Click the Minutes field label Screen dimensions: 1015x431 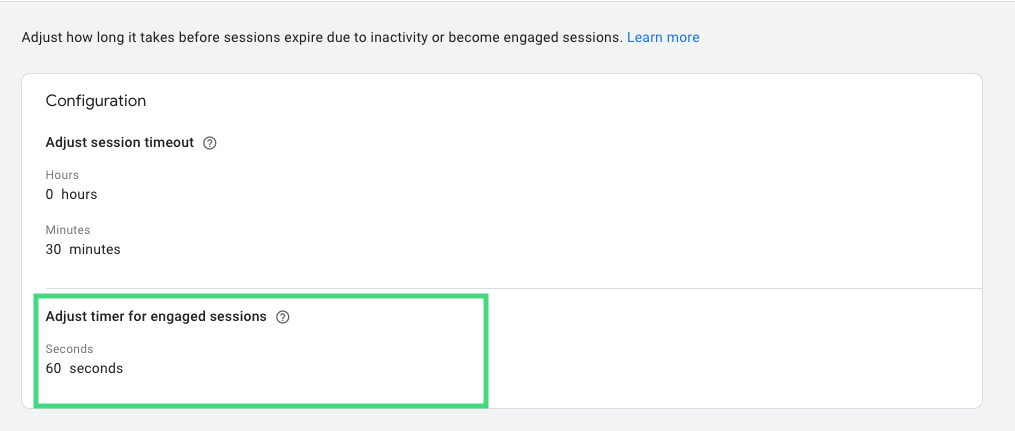click(x=68, y=230)
